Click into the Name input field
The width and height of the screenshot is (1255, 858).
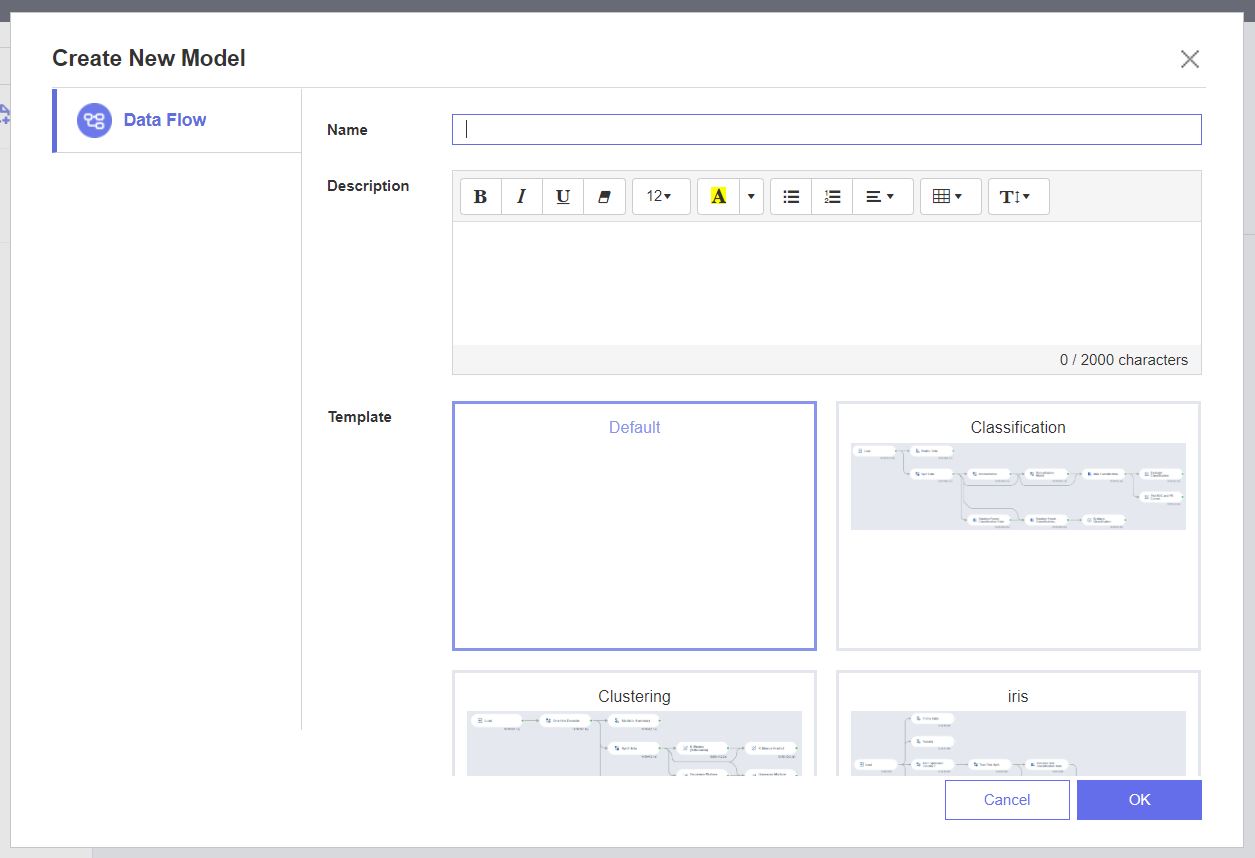point(826,129)
